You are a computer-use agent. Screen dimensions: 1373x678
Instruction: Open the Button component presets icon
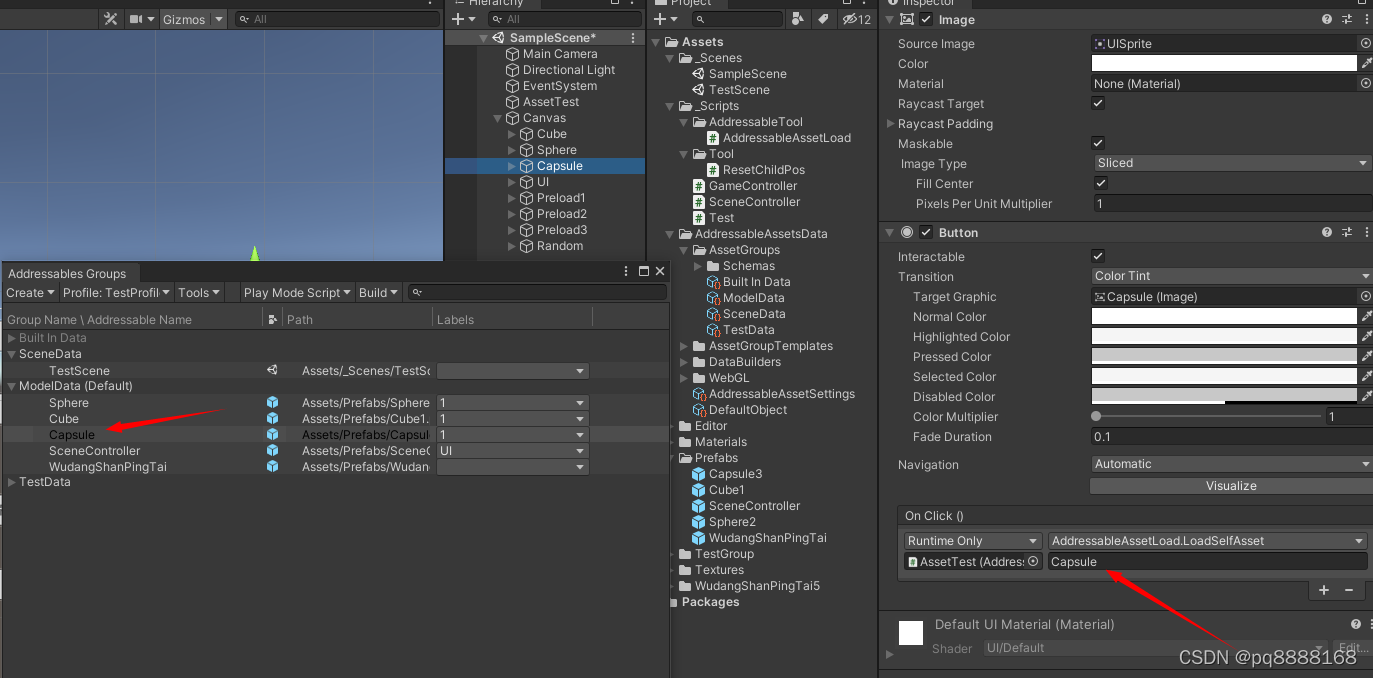pyautogui.click(x=1347, y=232)
